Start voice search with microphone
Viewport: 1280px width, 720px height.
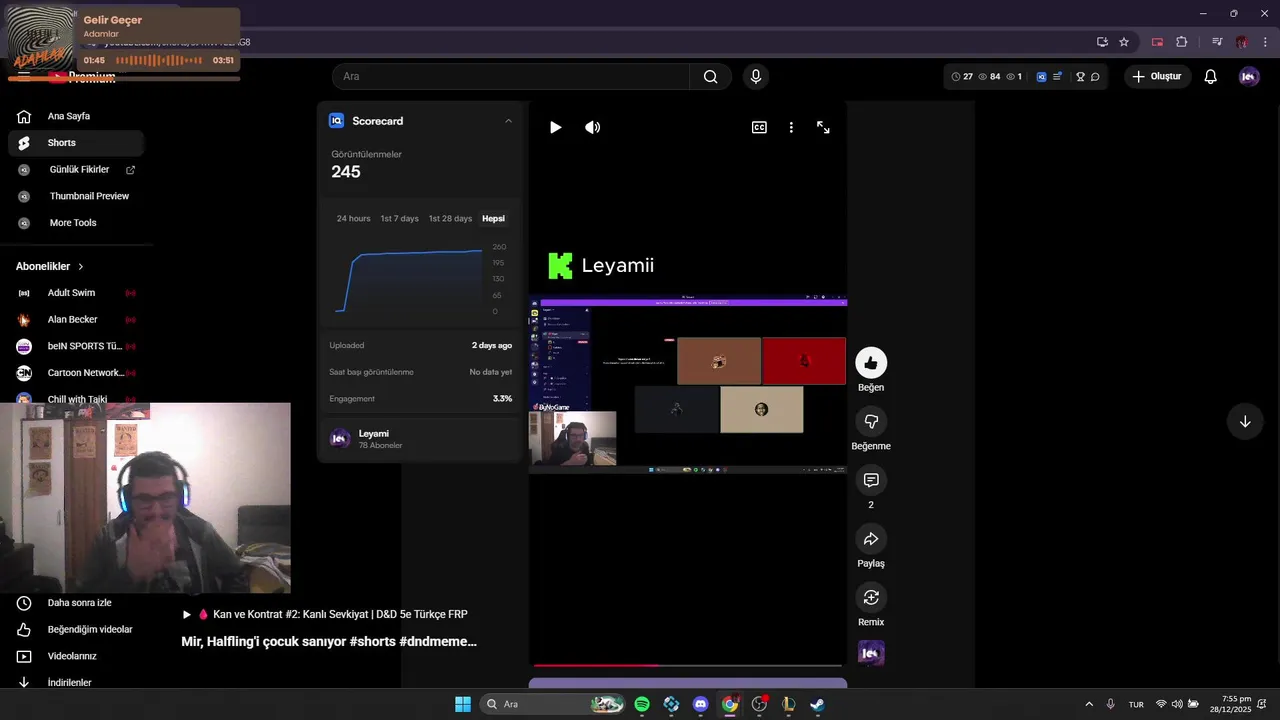[x=755, y=76]
